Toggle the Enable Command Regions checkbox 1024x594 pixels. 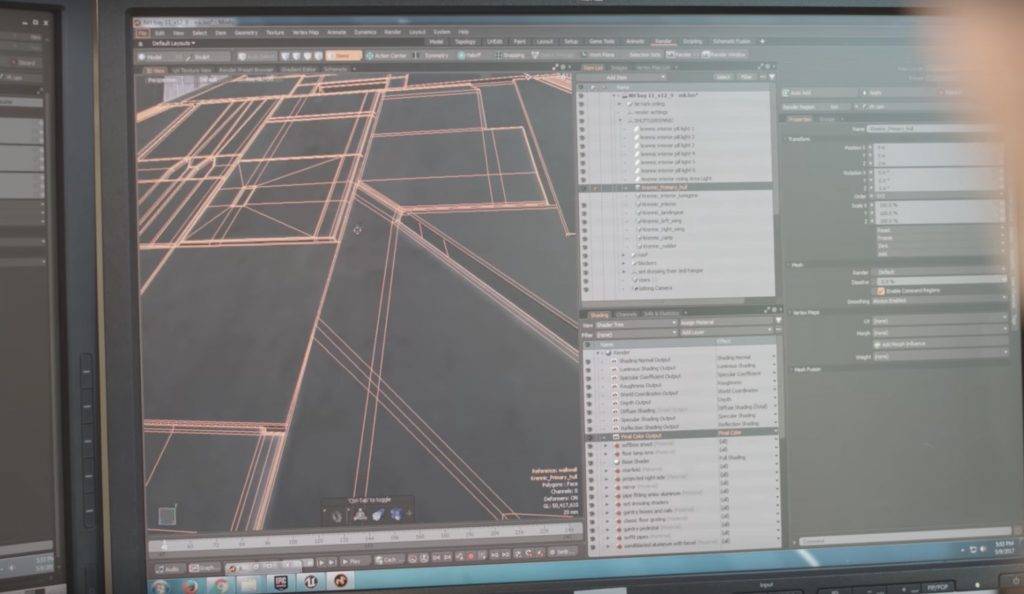881,291
